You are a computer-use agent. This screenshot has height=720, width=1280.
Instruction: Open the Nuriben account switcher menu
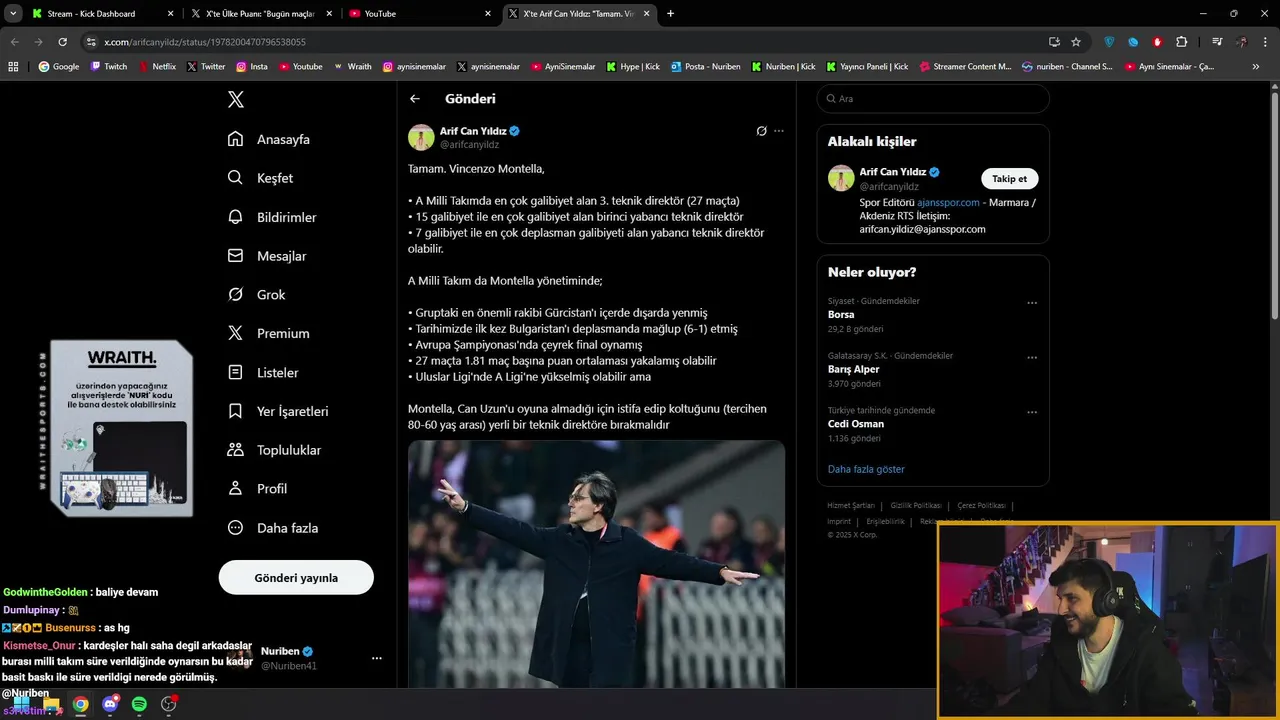[x=377, y=658]
